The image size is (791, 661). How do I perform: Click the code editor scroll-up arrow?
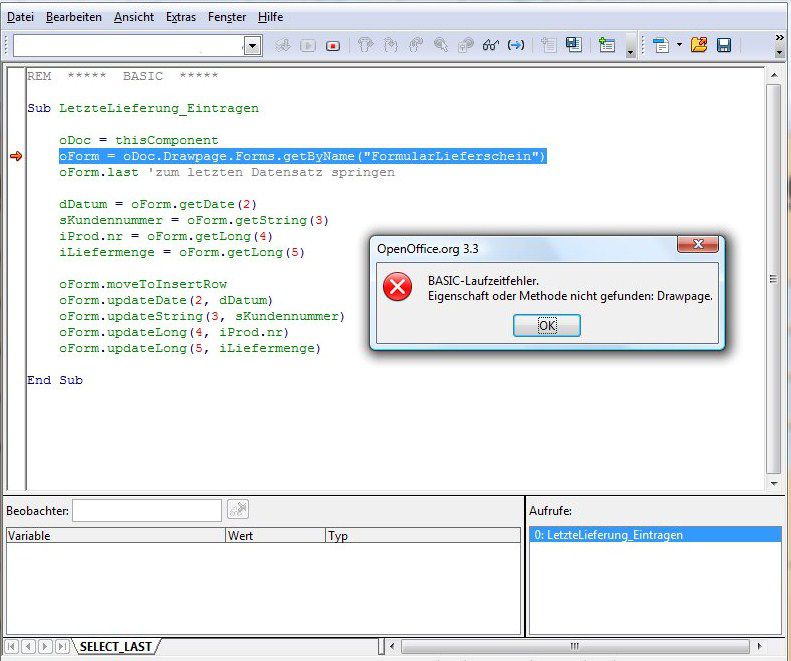point(773,75)
